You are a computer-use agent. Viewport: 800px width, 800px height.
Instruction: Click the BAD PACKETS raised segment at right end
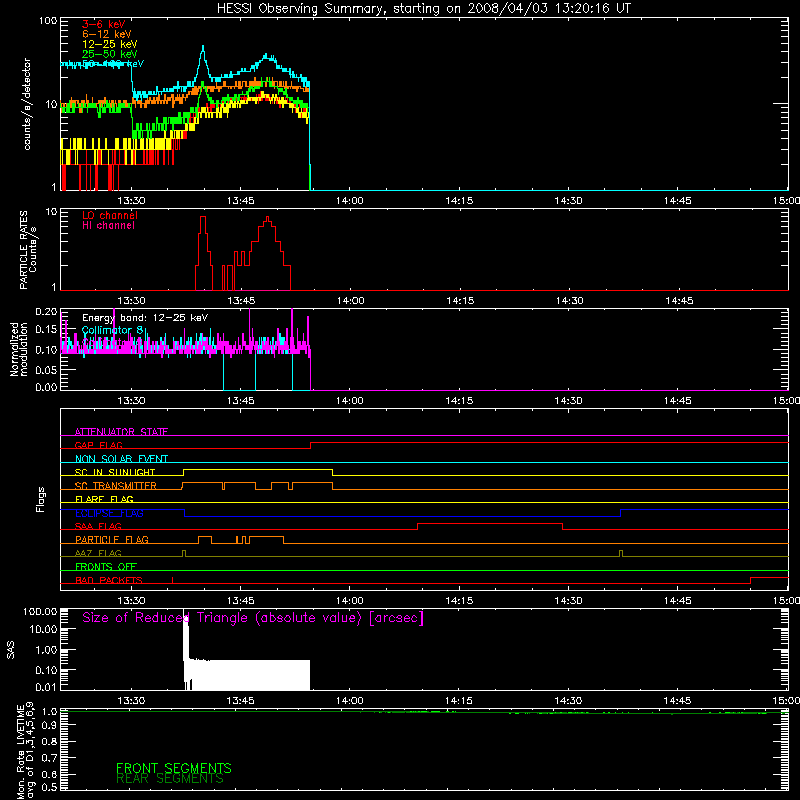(769, 578)
